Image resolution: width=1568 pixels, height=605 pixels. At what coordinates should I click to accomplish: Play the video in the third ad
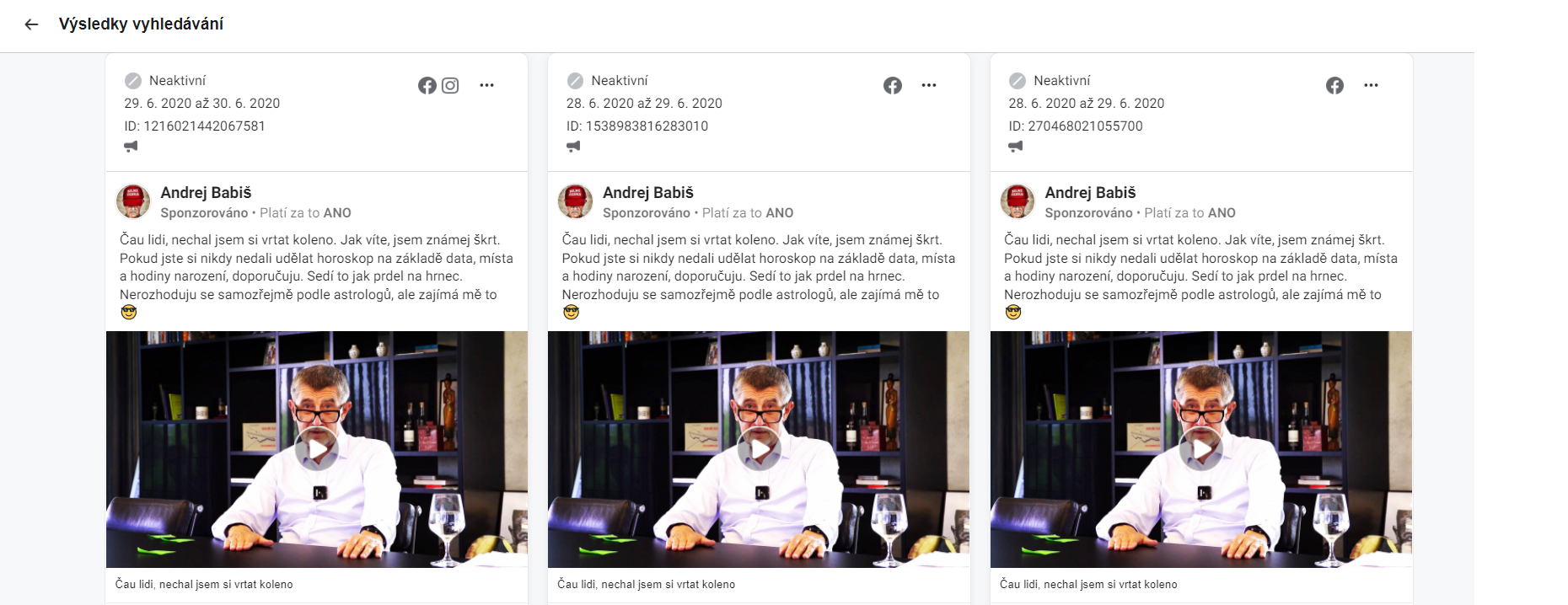coord(1201,449)
